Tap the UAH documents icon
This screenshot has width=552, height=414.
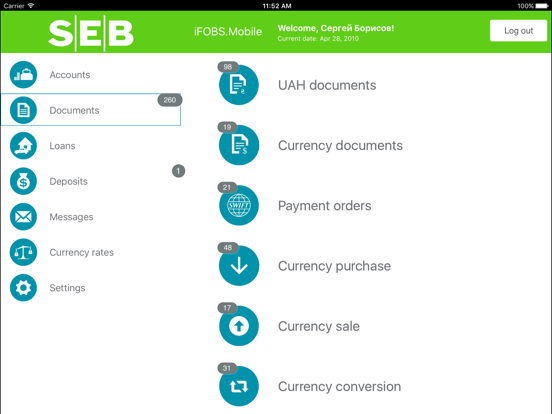[x=239, y=85]
